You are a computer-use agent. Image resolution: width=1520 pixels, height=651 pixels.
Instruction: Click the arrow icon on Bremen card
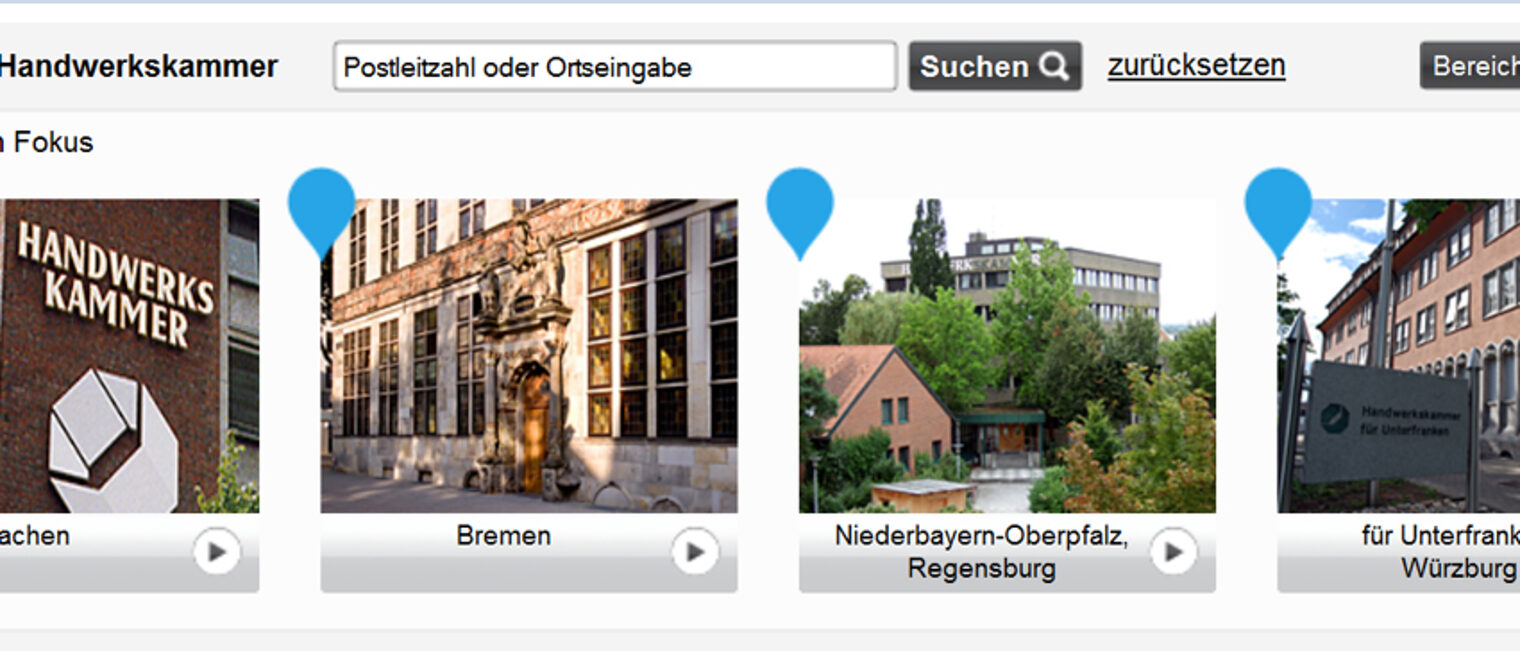pos(695,551)
